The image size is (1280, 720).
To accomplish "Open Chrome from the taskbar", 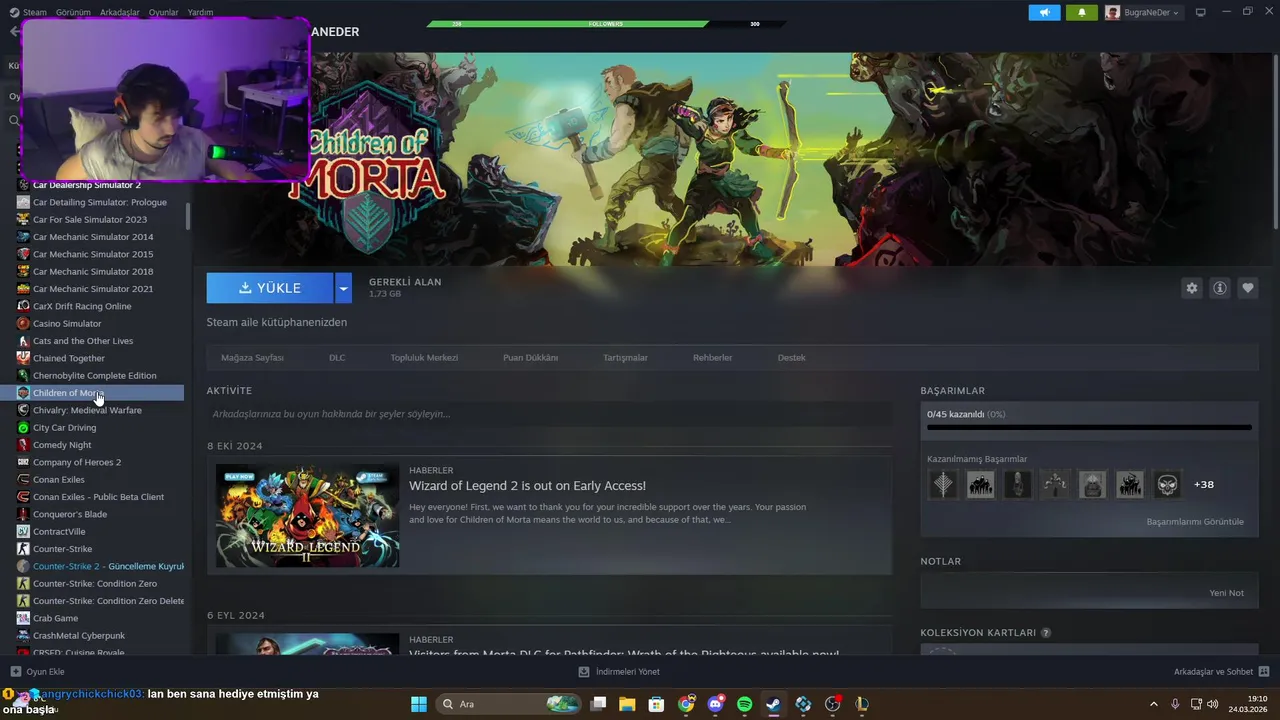I will (686, 704).
